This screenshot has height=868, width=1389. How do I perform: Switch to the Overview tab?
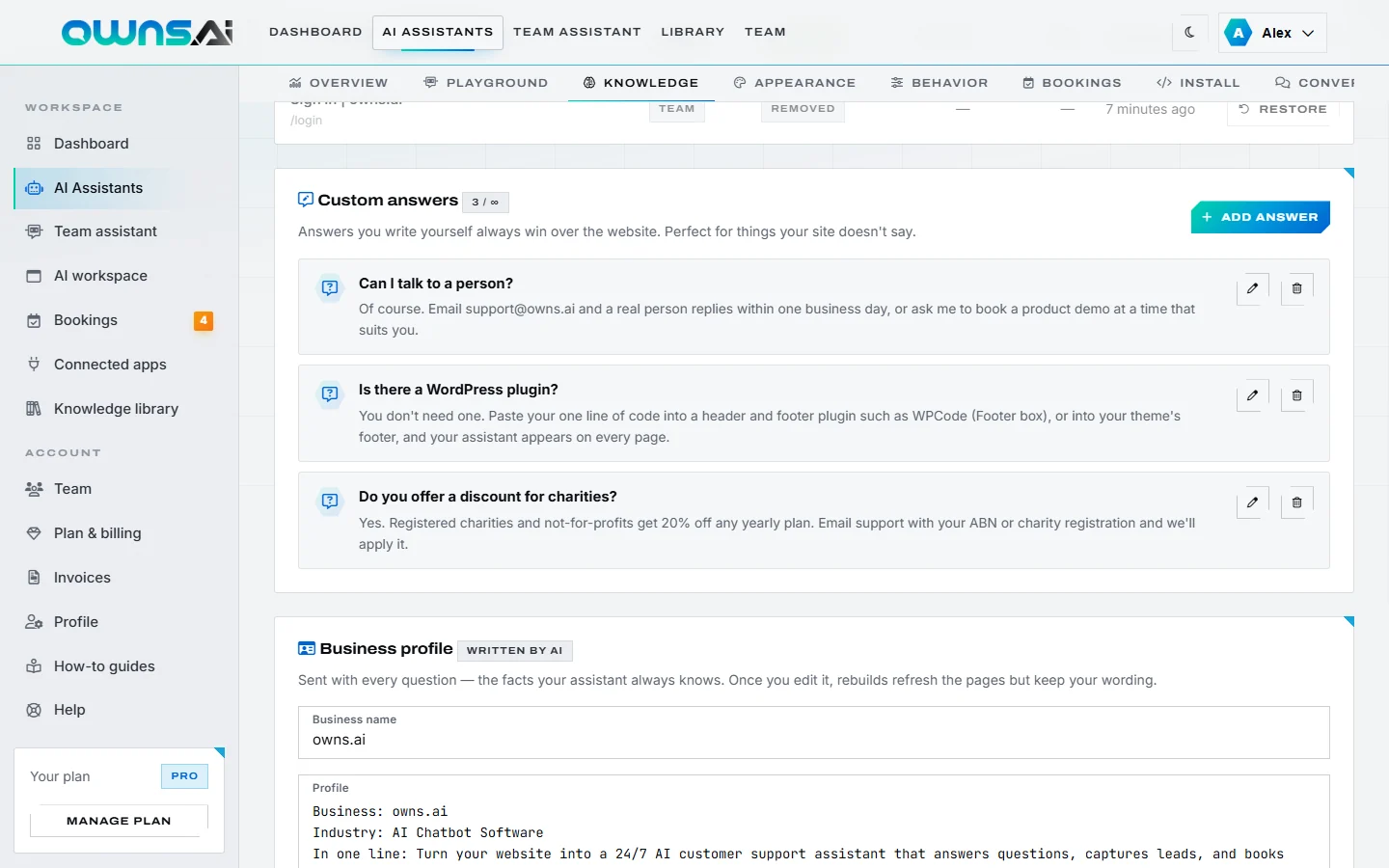click(339, 83)
